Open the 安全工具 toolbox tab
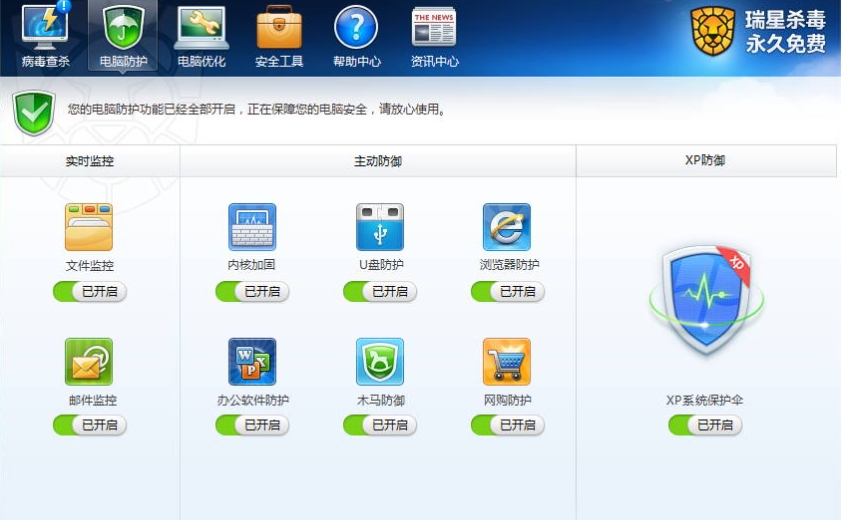The image size is (852, 520). [279, 36]
